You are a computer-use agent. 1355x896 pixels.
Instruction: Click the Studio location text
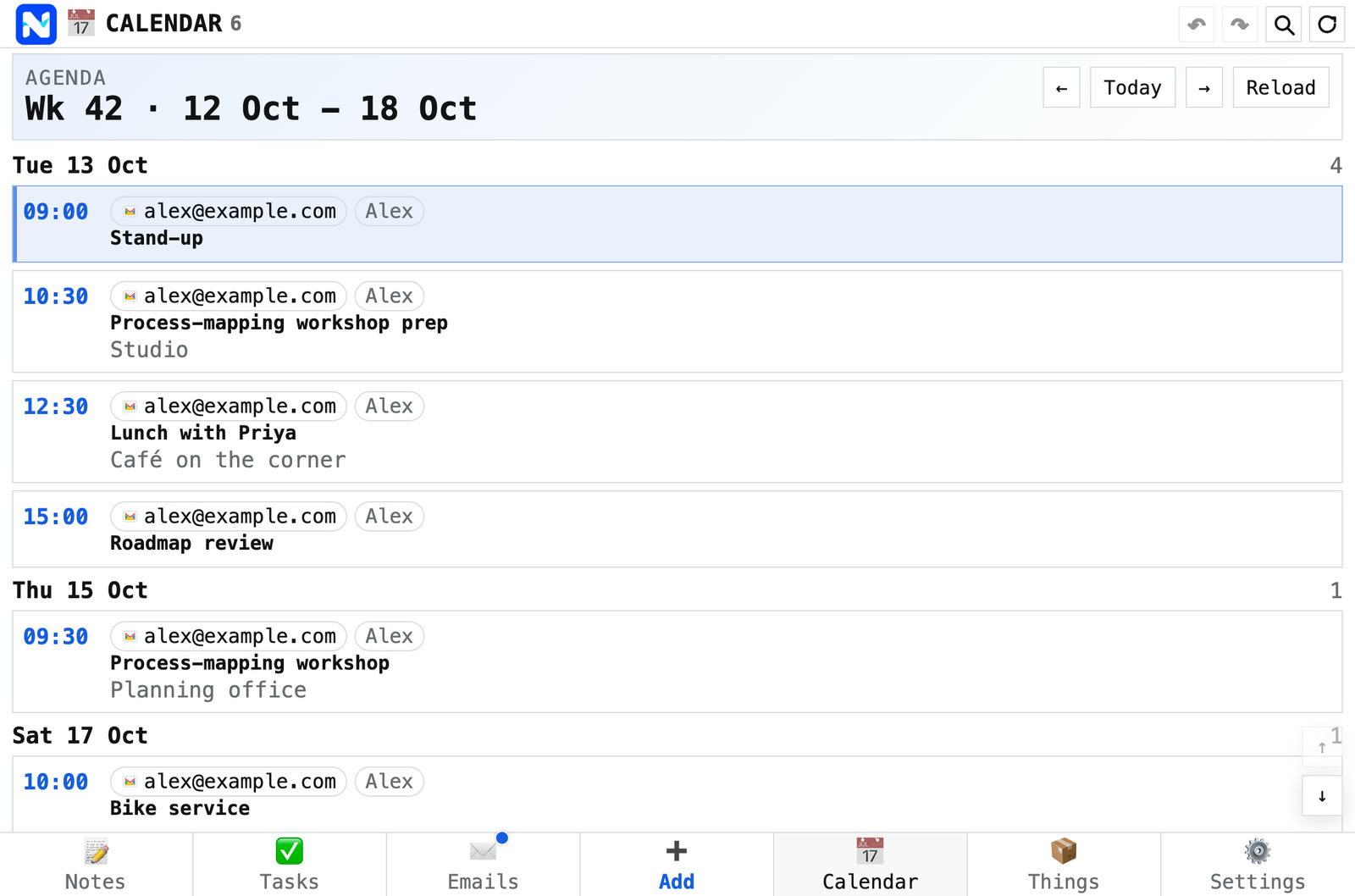tap(149, 350)
